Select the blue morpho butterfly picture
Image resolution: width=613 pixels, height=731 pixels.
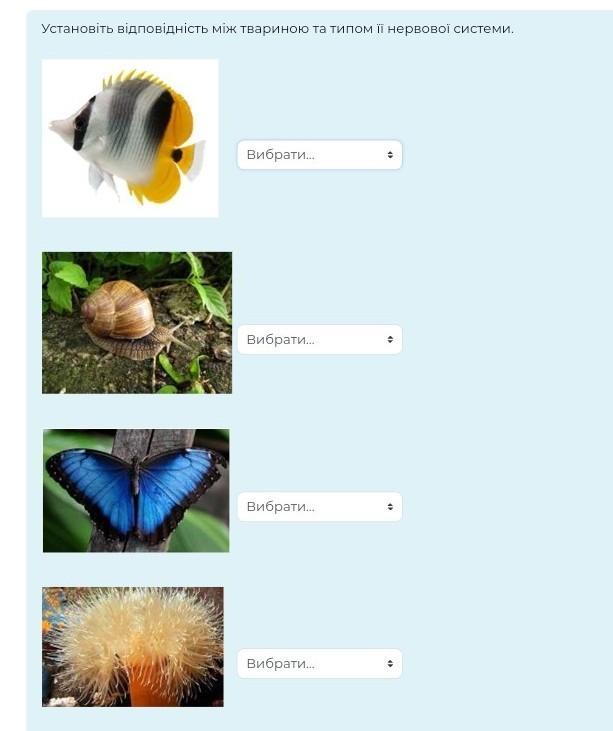(136, 490)
